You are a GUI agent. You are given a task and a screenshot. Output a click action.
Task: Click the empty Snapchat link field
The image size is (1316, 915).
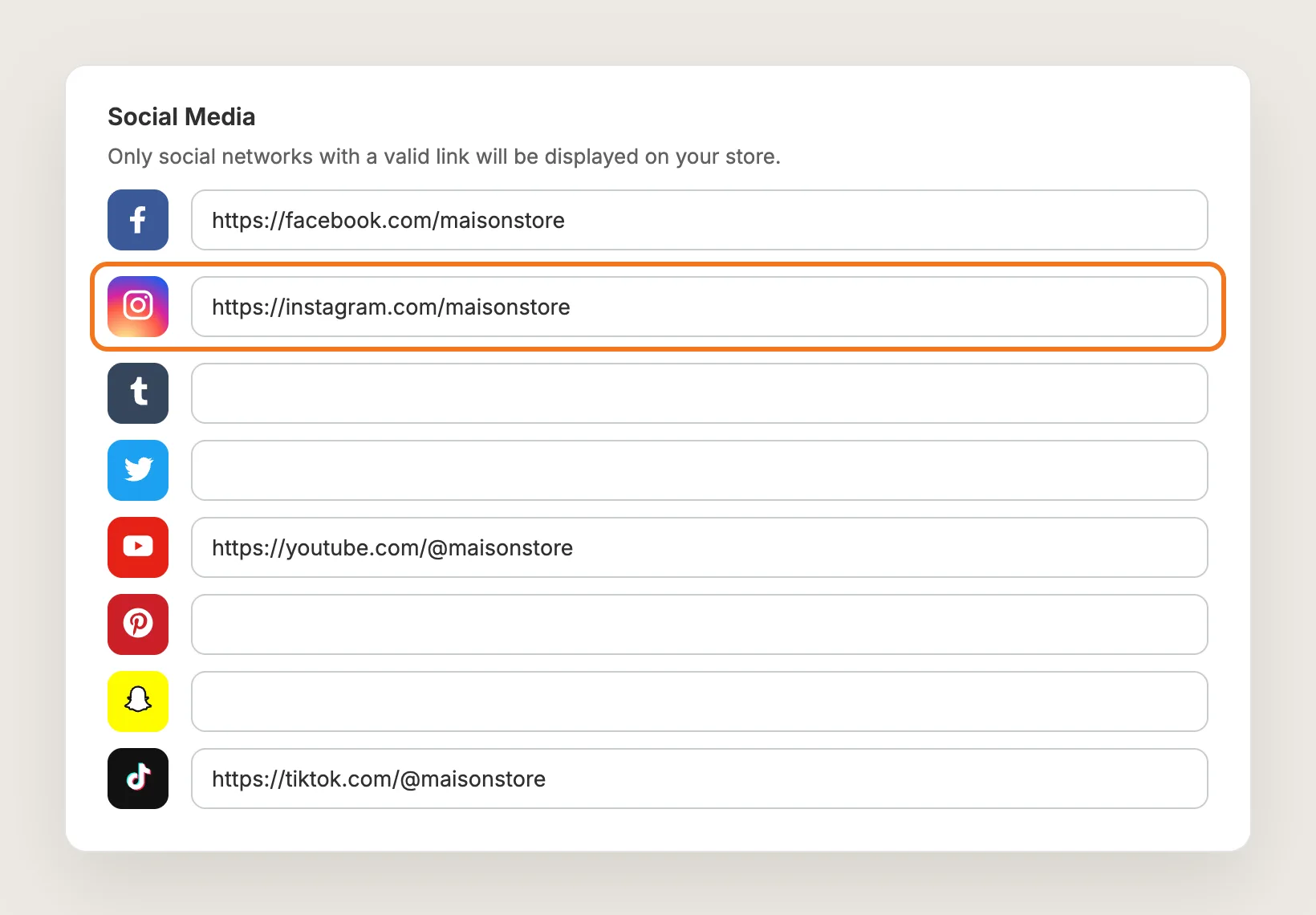pos(700,701)
